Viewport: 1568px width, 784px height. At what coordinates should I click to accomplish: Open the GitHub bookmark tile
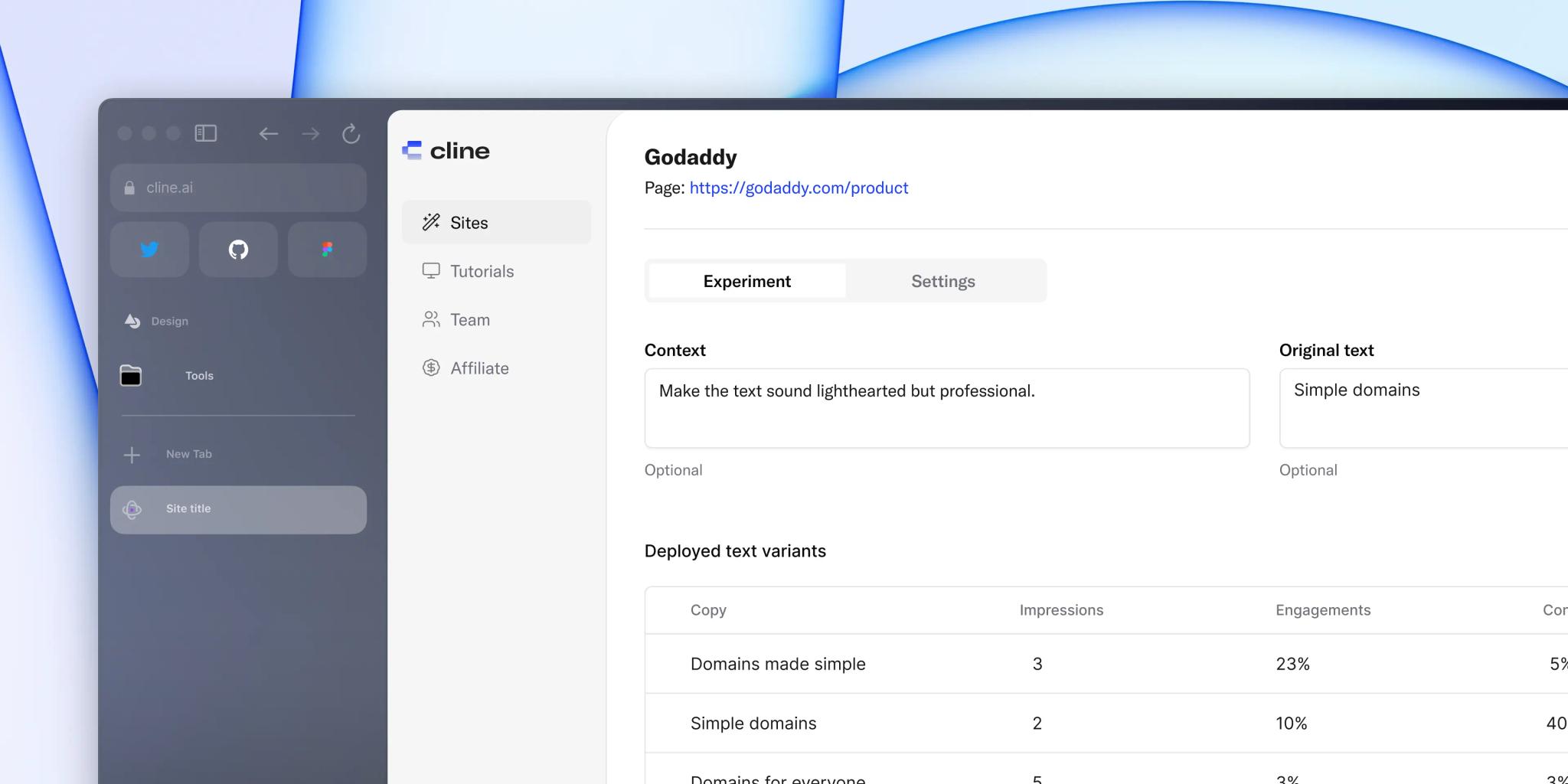pos(238,250)
